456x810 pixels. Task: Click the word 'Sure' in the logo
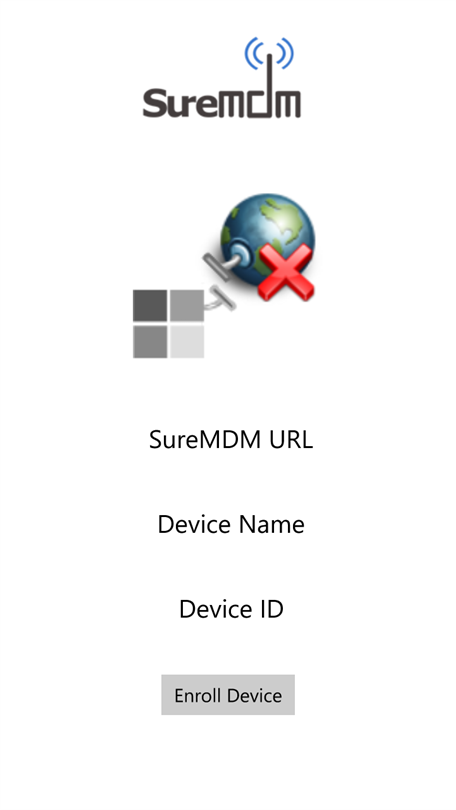click(x=180, y=102)
